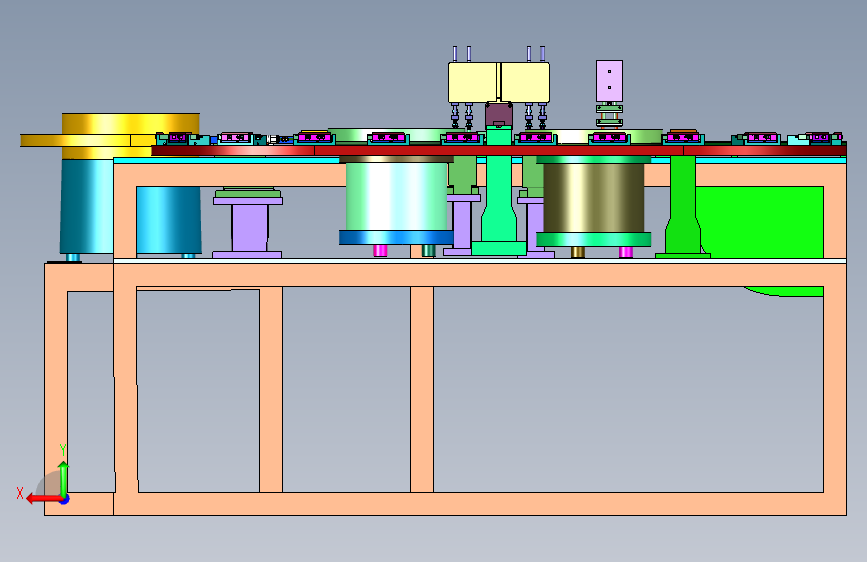Select the green flange under olive drum

pyautogui.click(x=593, y=239)
